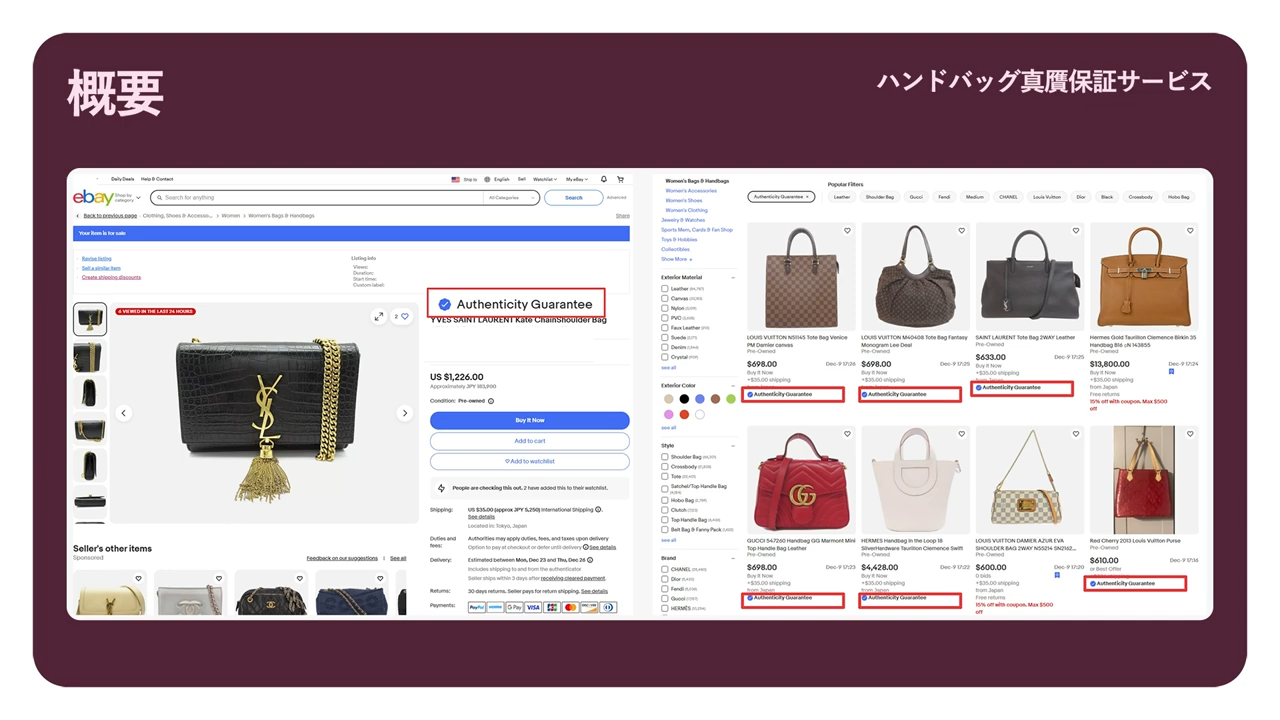Favorite the Hermes Birkin 35 heart icon
Viewport: 1280px width, 720px height.
point(1190,231)
